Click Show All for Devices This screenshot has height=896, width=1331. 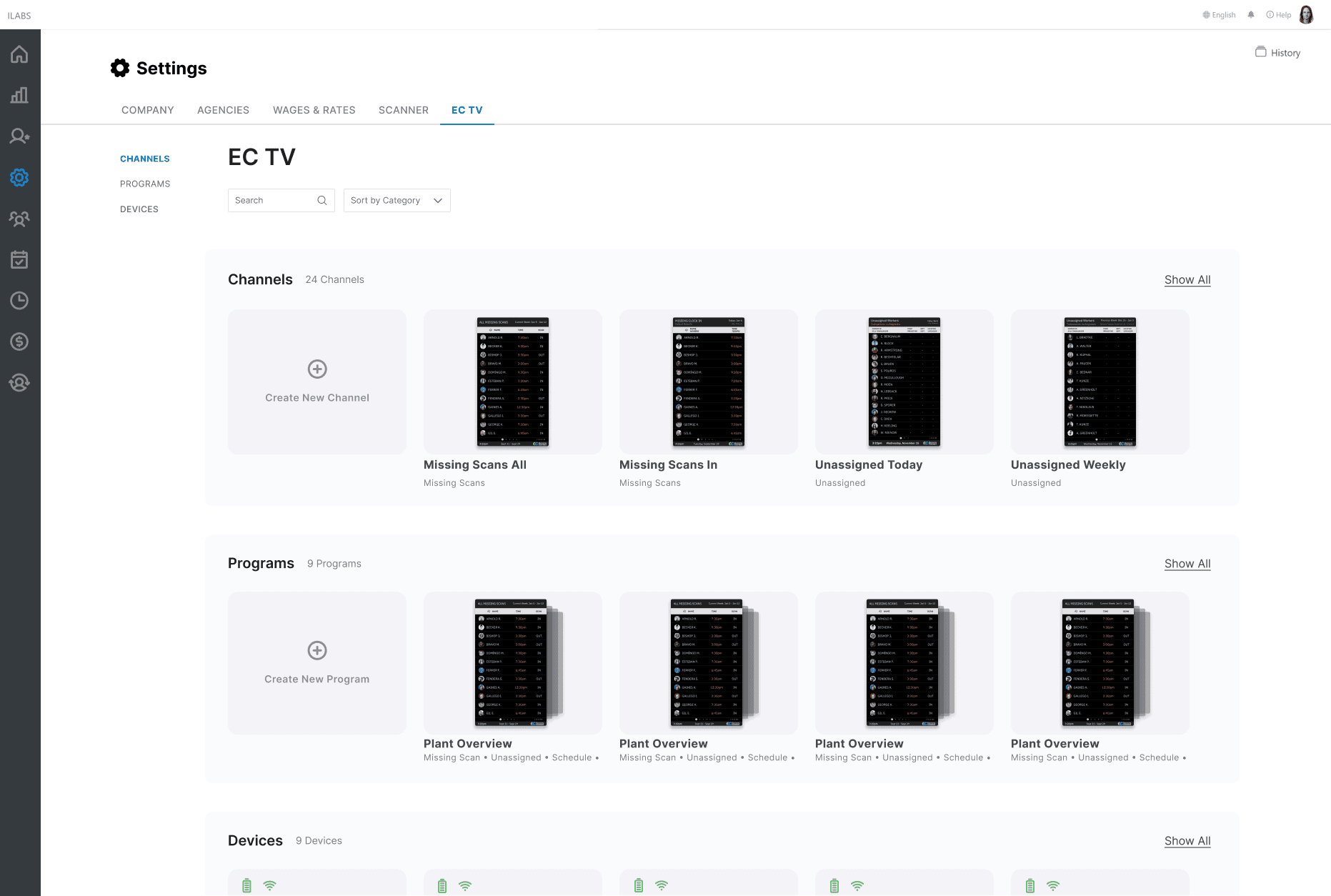coord(1187,841)
